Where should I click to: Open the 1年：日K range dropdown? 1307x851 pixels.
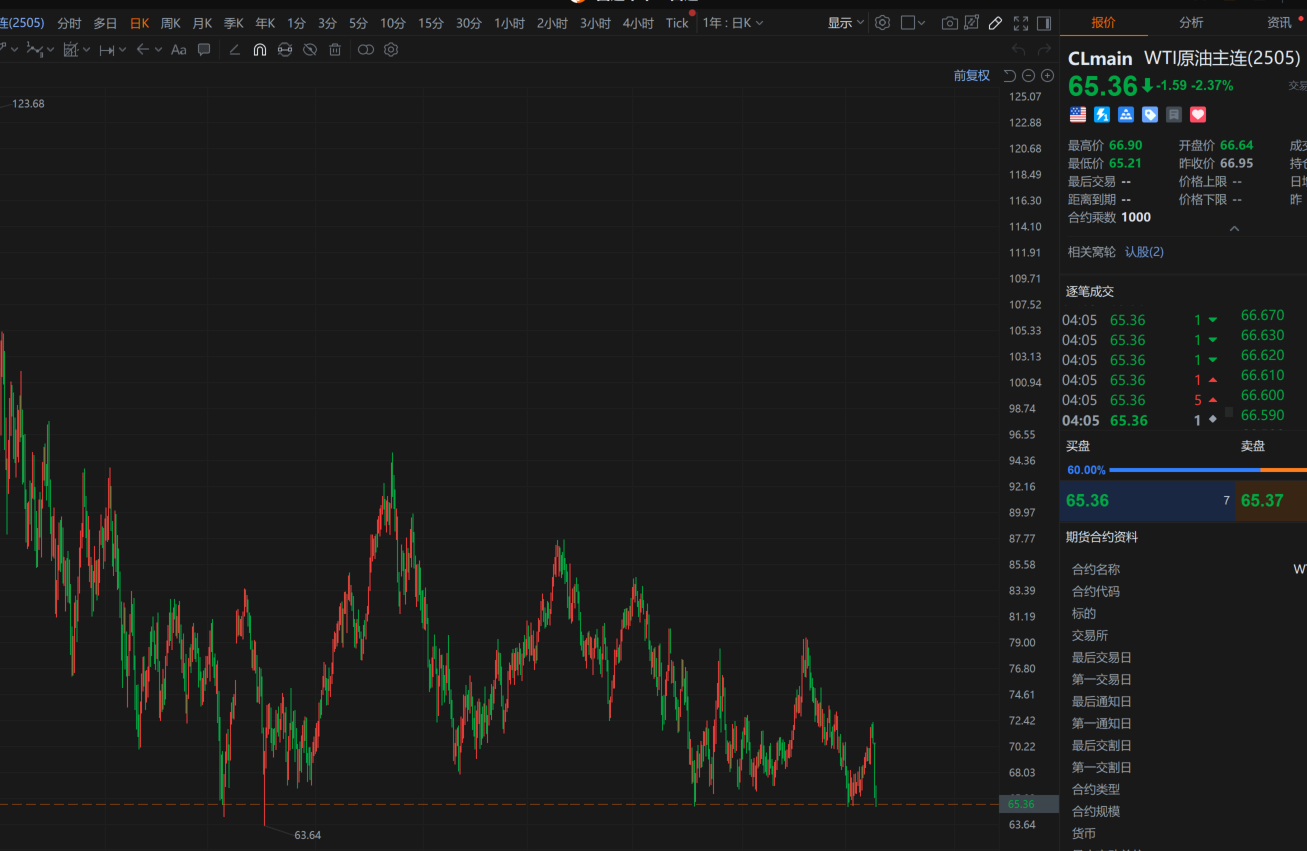732,23
